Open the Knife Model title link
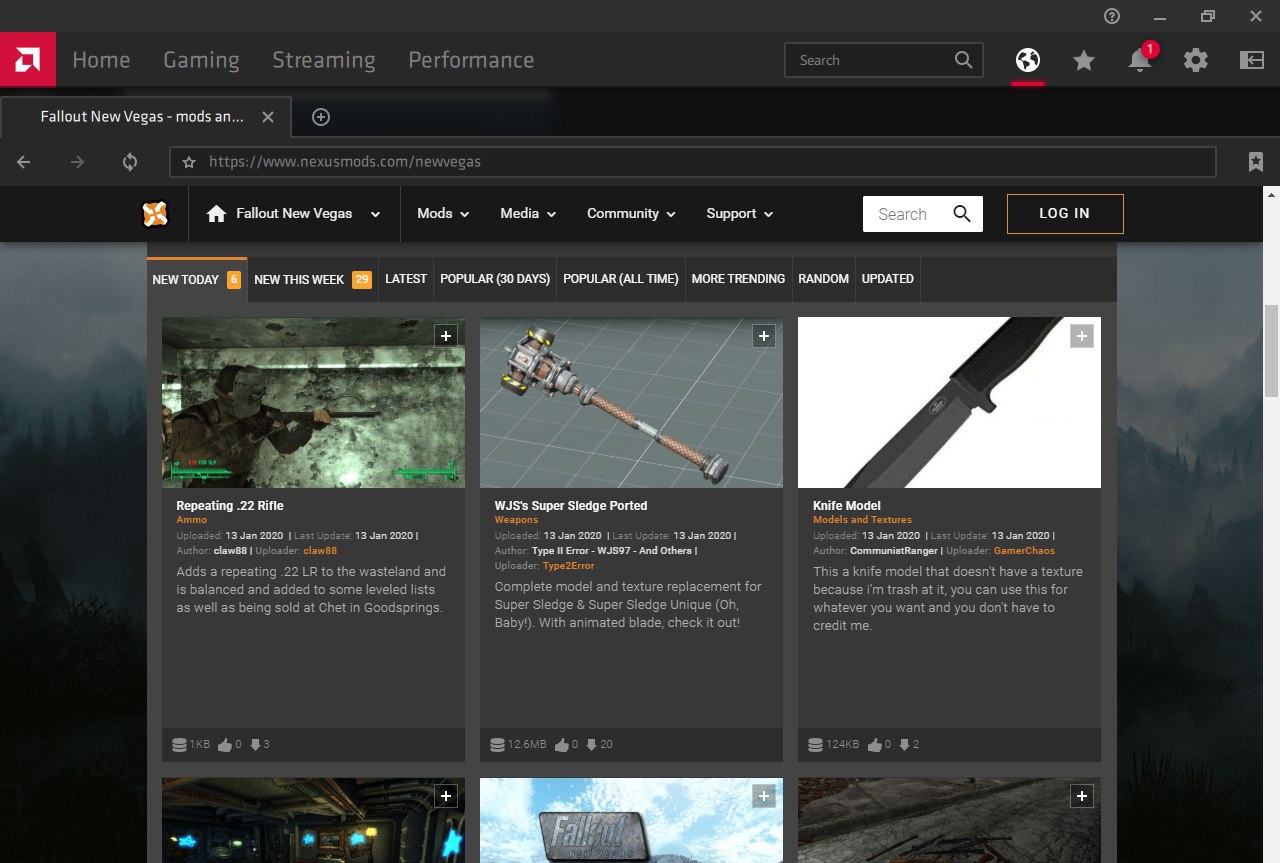1280x863 pixels. click(x=847, y=506)
